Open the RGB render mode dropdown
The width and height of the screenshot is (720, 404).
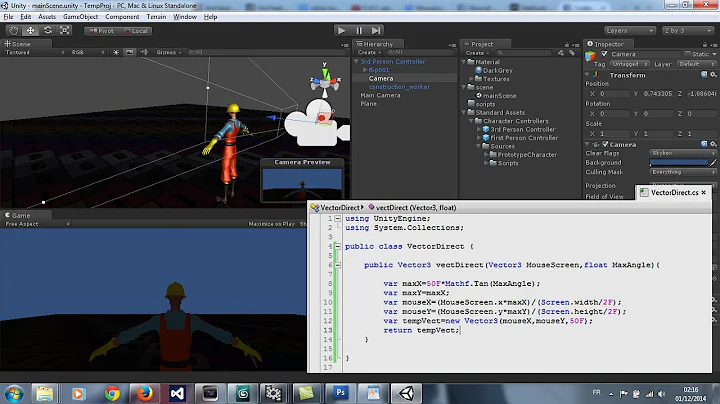(x=87, y=52)
